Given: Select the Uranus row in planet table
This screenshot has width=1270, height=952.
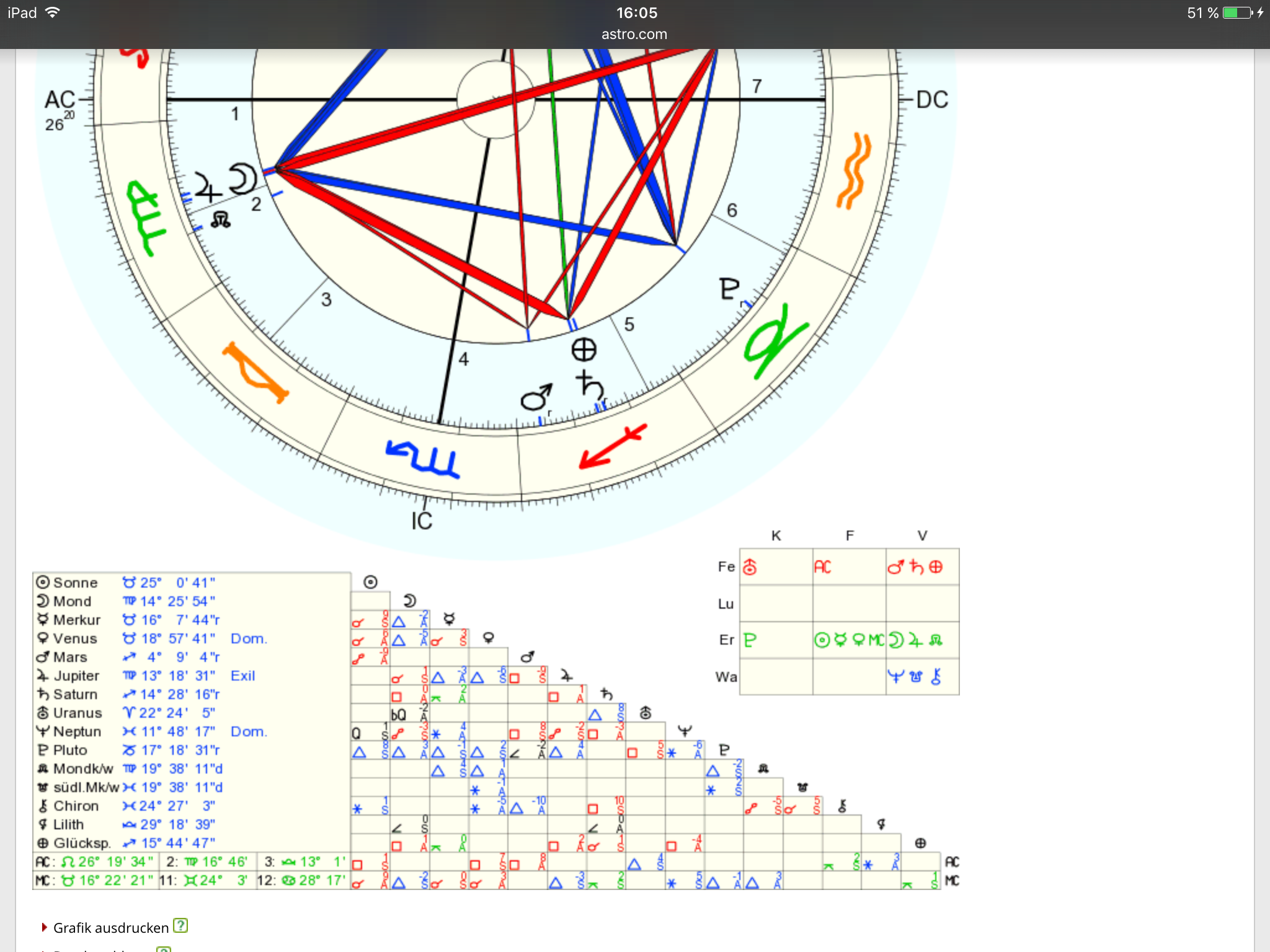Looking at the screenshot, I should pos(192,713).
